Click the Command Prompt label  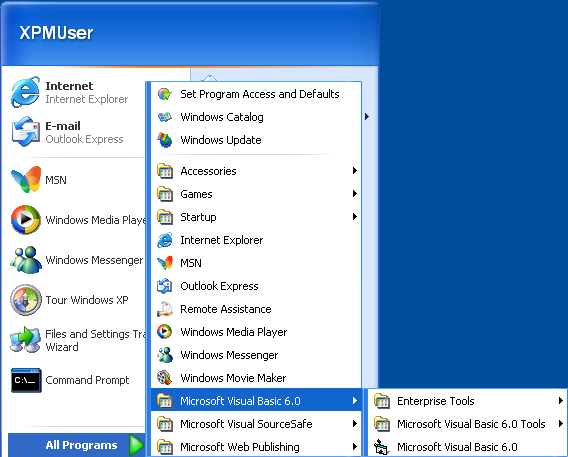pyautogui.click(x=87, y=380)
